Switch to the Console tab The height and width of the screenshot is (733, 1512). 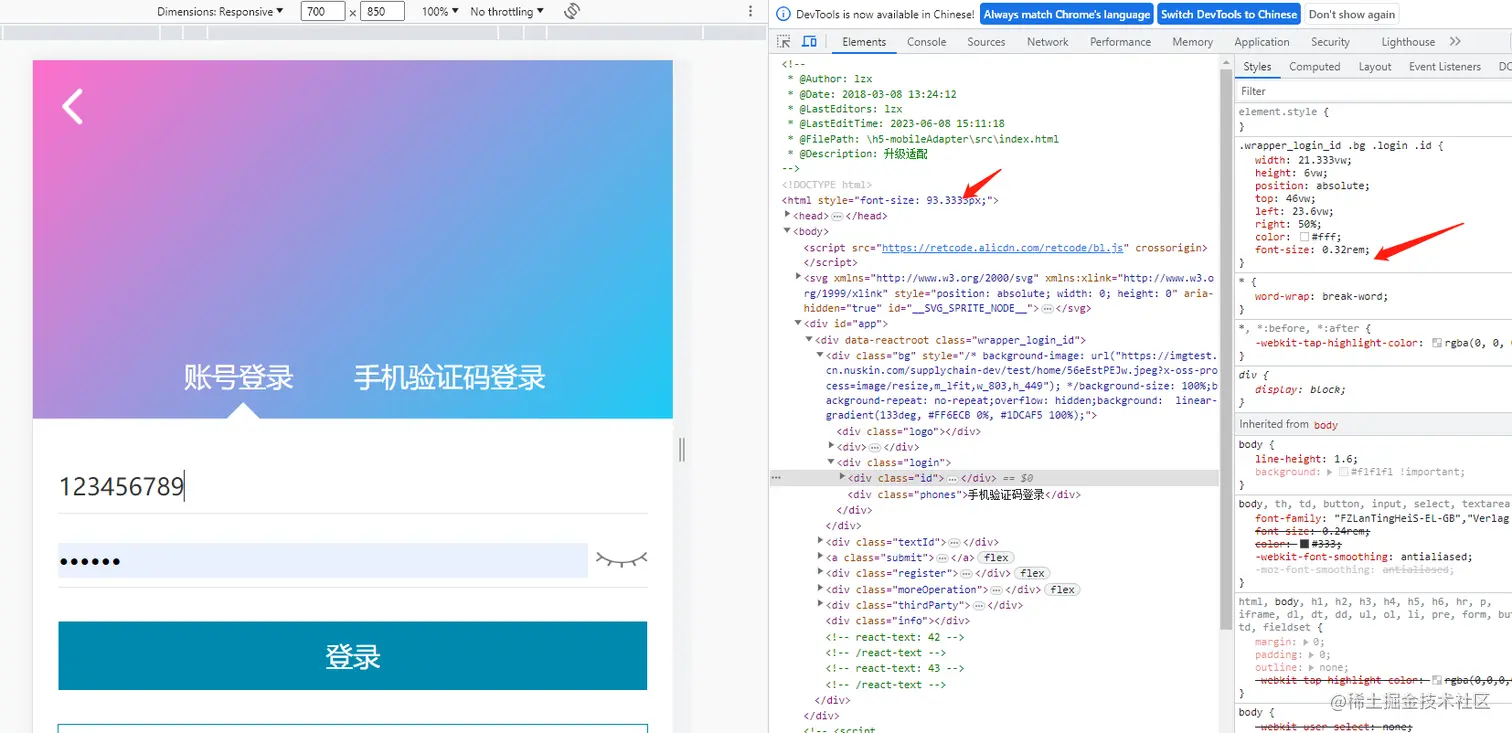pos(925,42)
